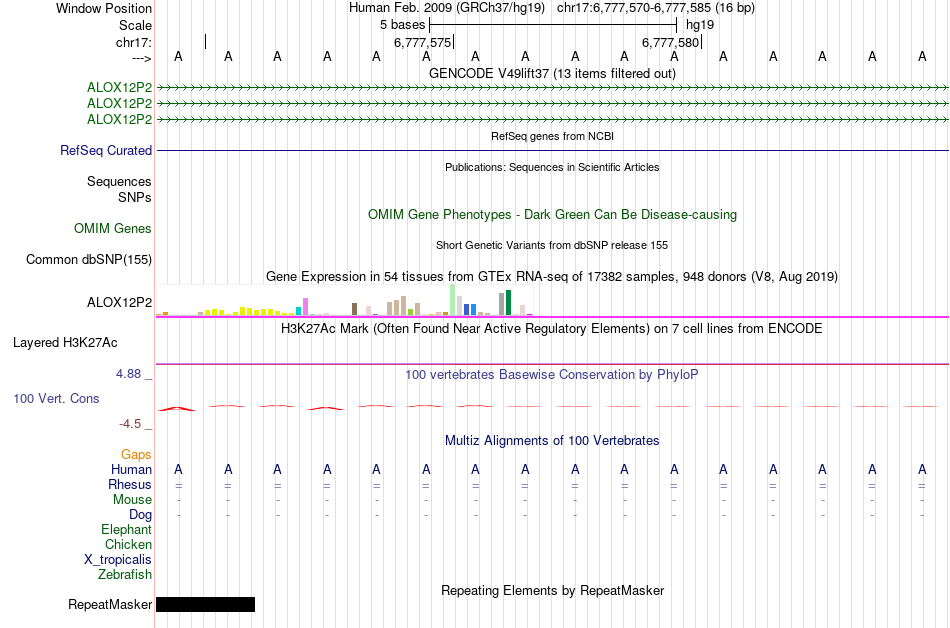Select the second ALOX12P2 gene label
Viewport: 950px width, 628px height.
point(119,104)
